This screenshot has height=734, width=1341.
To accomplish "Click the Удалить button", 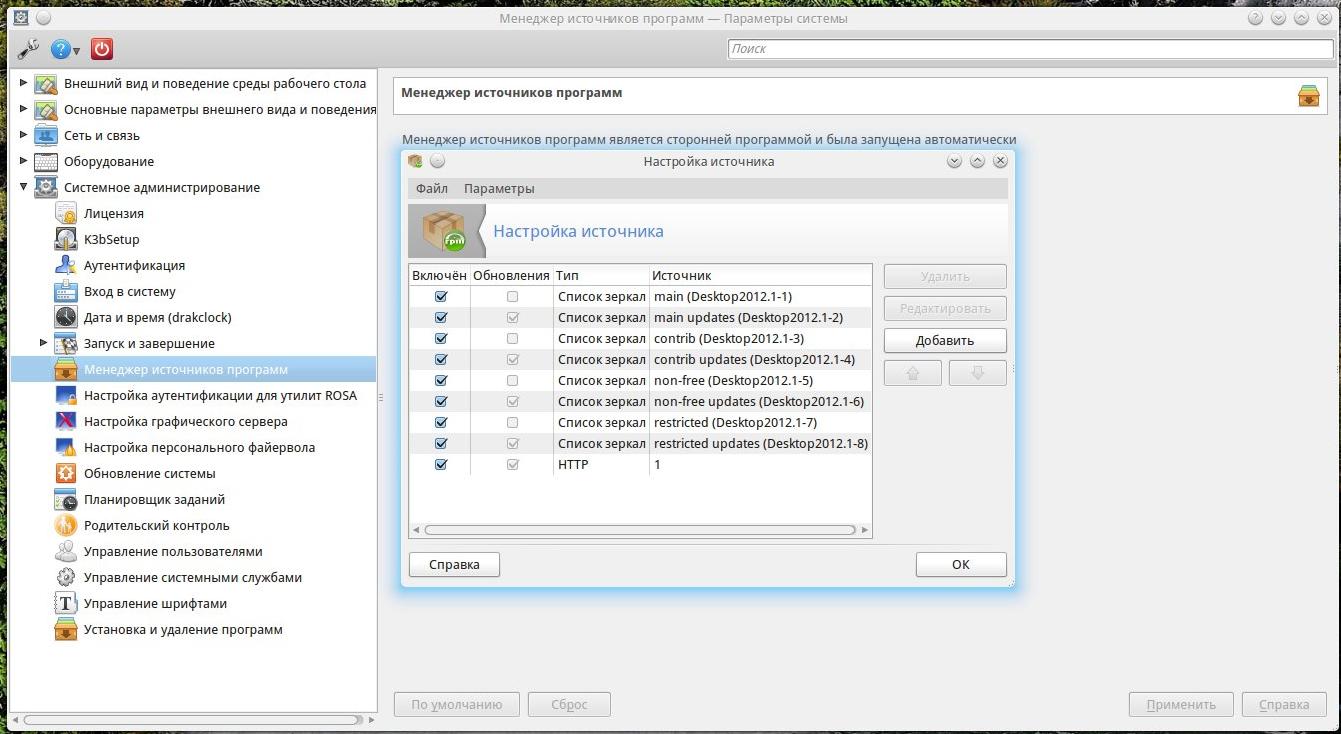I will tap(945, 277).
